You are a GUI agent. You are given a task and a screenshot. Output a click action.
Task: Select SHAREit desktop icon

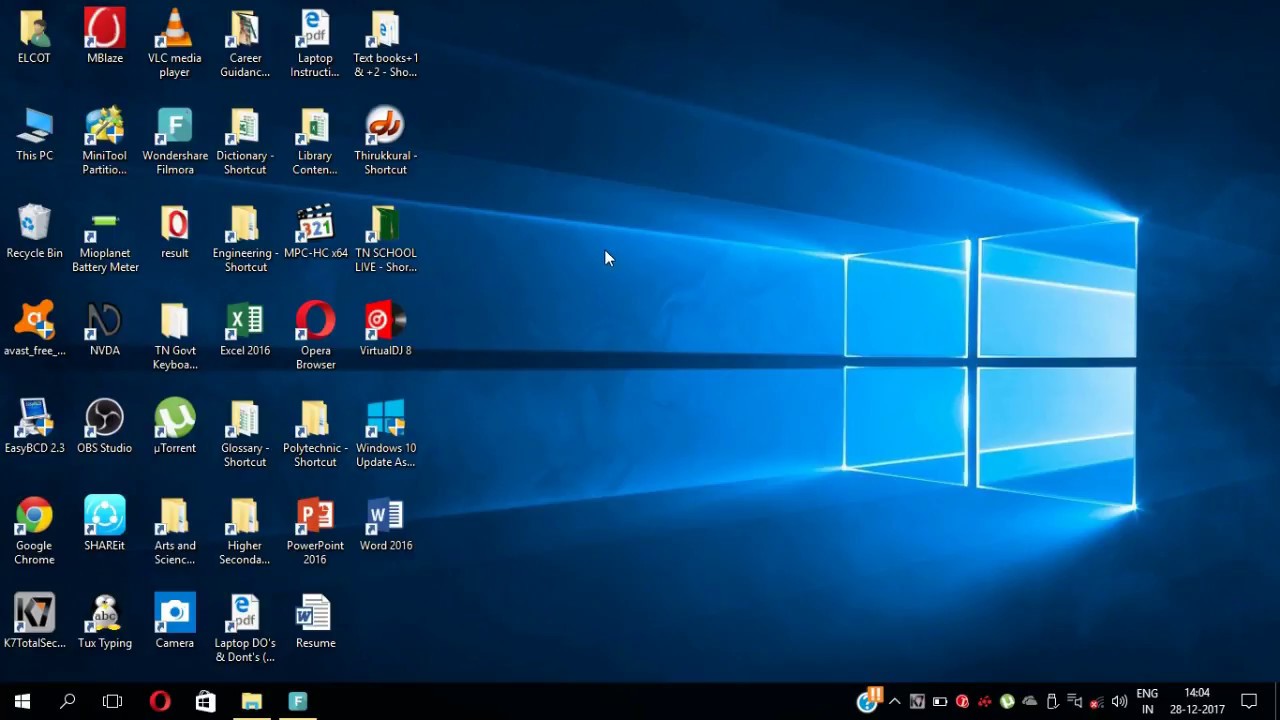(105, 524)
